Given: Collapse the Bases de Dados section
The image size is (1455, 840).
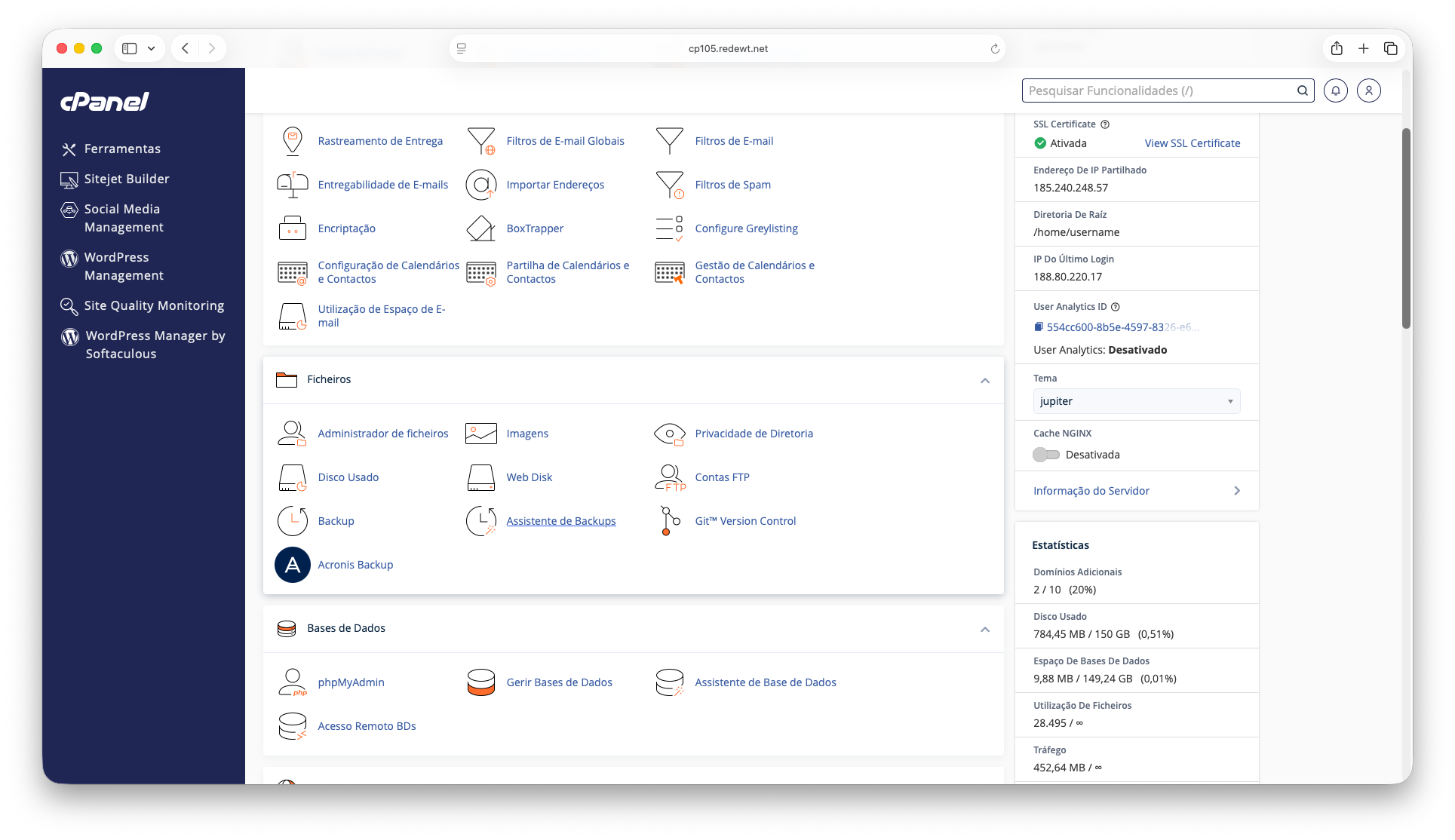Looking at the screenshot, I should pyautogui.click(x=984, y=630).
